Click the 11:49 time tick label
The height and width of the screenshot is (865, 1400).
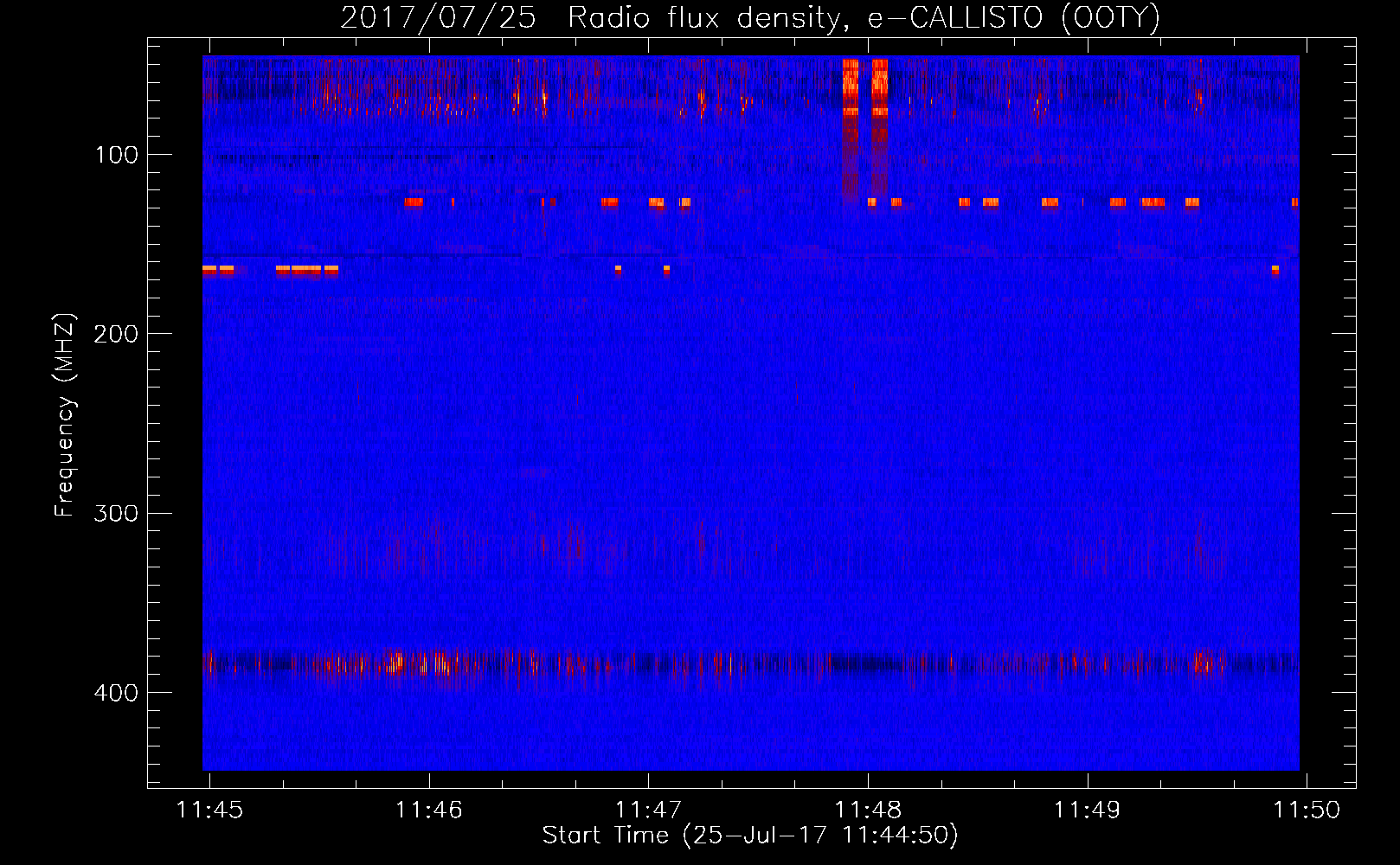pyautogui.click(x=1087, y=810)
